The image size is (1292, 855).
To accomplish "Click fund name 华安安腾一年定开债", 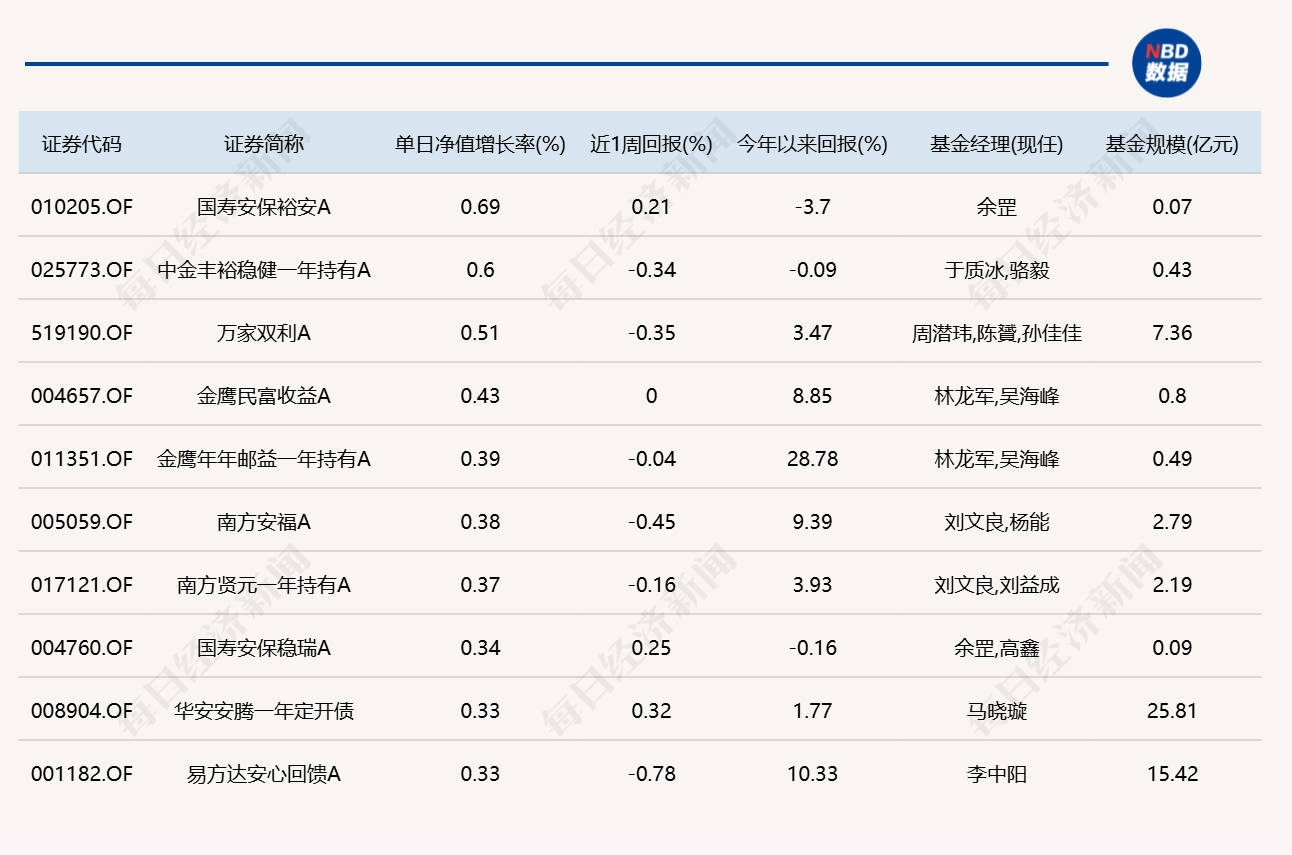I will (x=264, y=711).
